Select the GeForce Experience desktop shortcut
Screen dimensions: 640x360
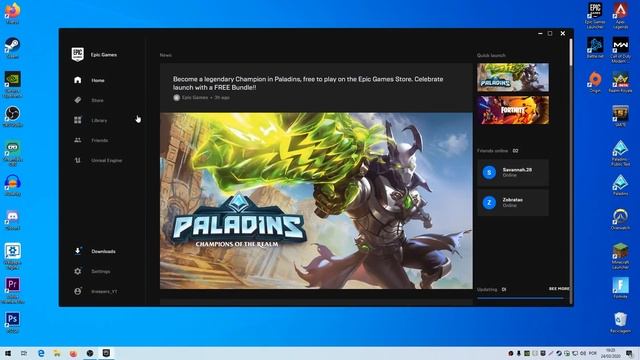coord(13,84)
